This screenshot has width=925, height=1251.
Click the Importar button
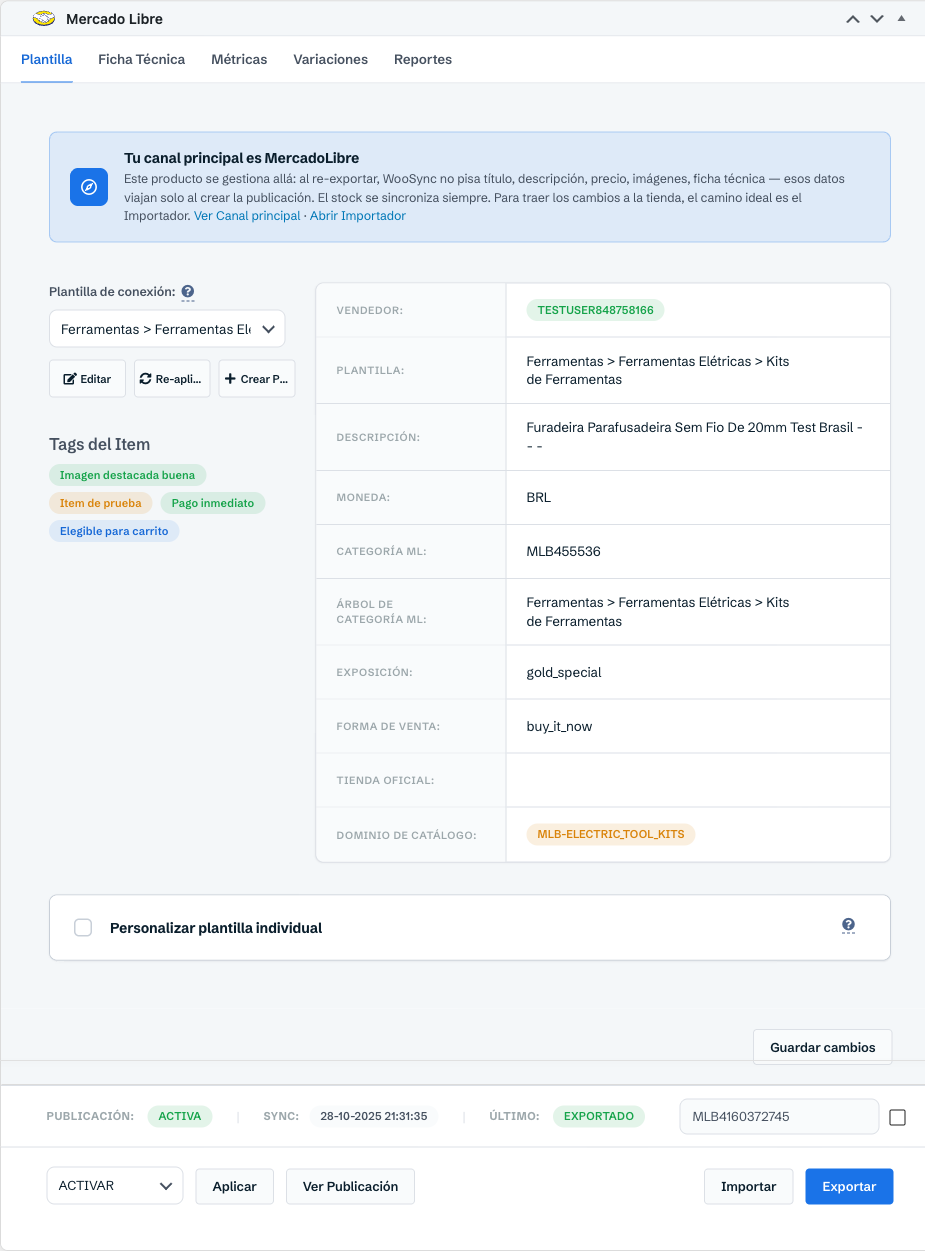(x=749, y=1186)
